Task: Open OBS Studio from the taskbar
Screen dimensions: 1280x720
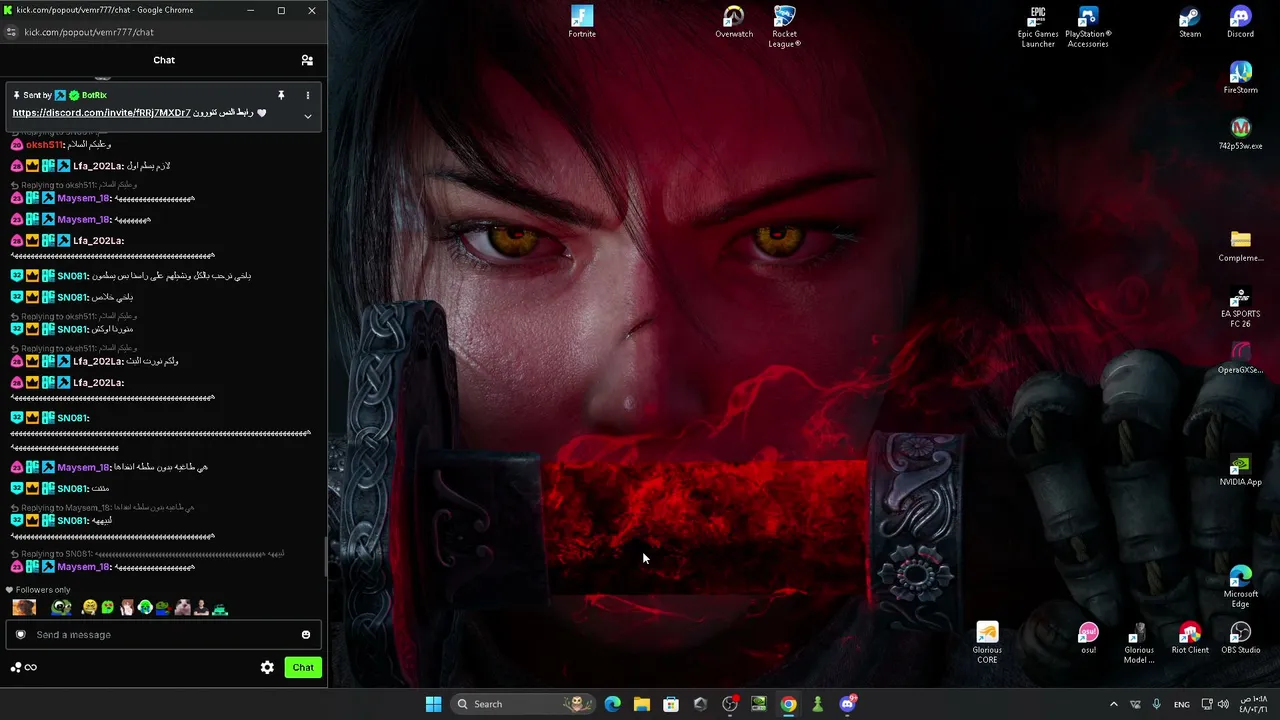Action: pos(729,704)
